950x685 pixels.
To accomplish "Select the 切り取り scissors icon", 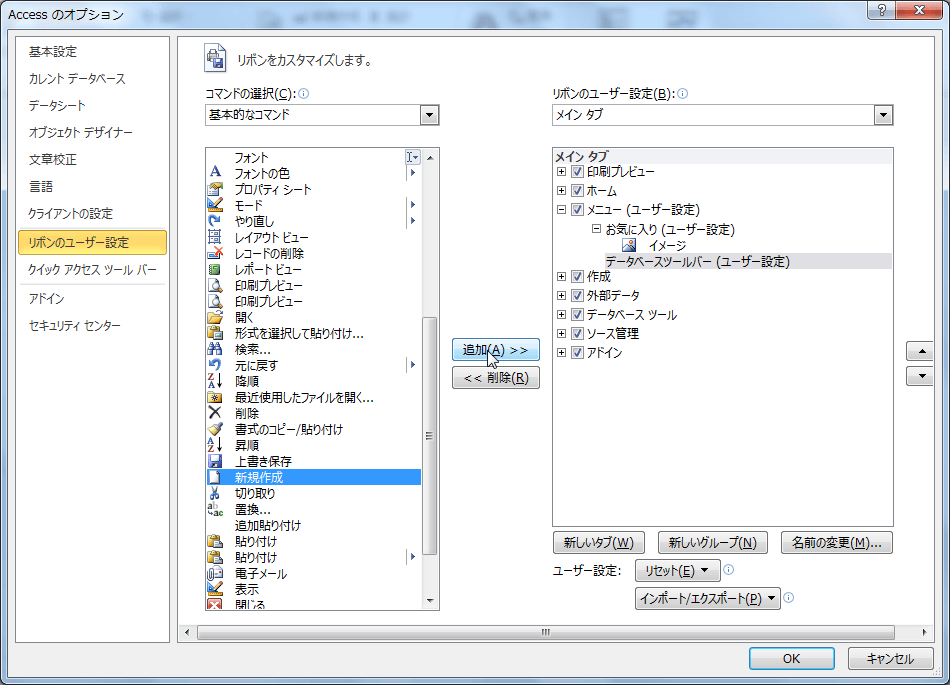I will (215, 494).
